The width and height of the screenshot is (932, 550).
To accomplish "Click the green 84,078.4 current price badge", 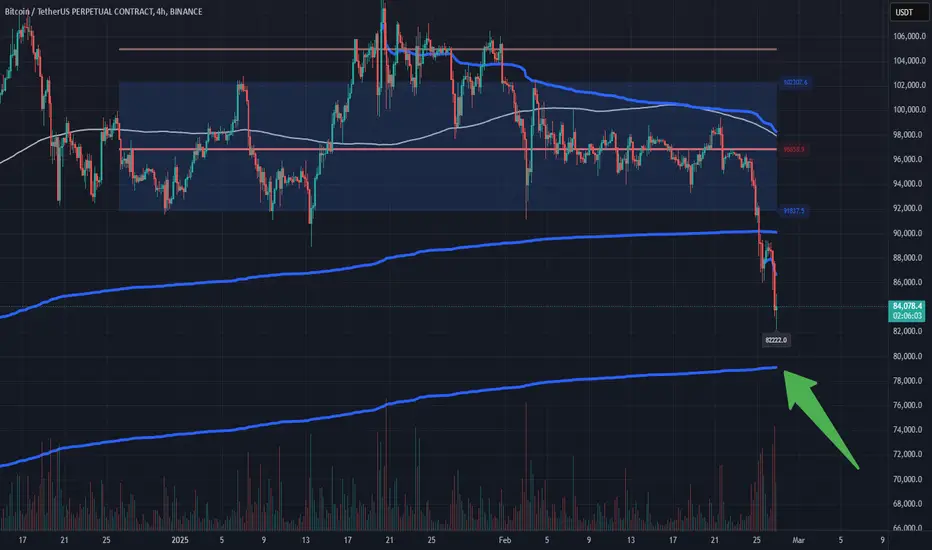I will pos(907,306).
